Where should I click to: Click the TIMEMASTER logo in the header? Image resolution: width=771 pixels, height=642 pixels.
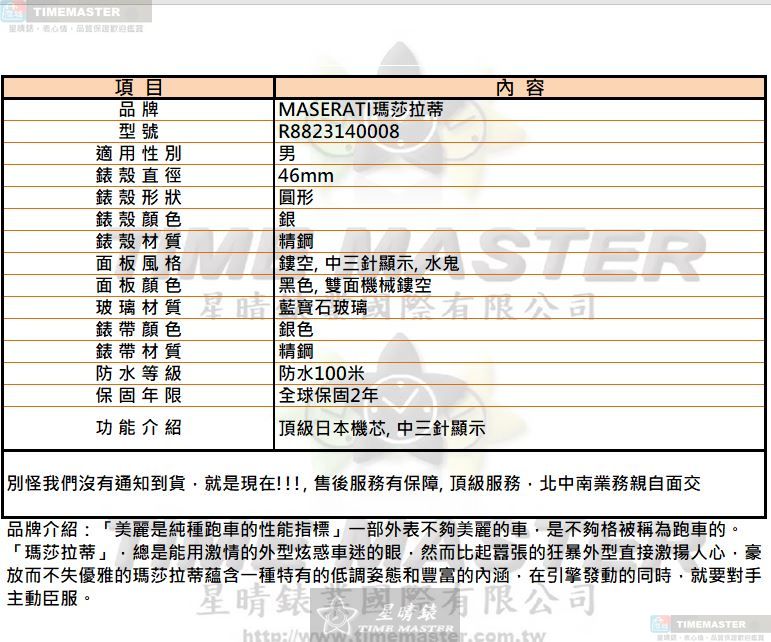pos(76,12)
